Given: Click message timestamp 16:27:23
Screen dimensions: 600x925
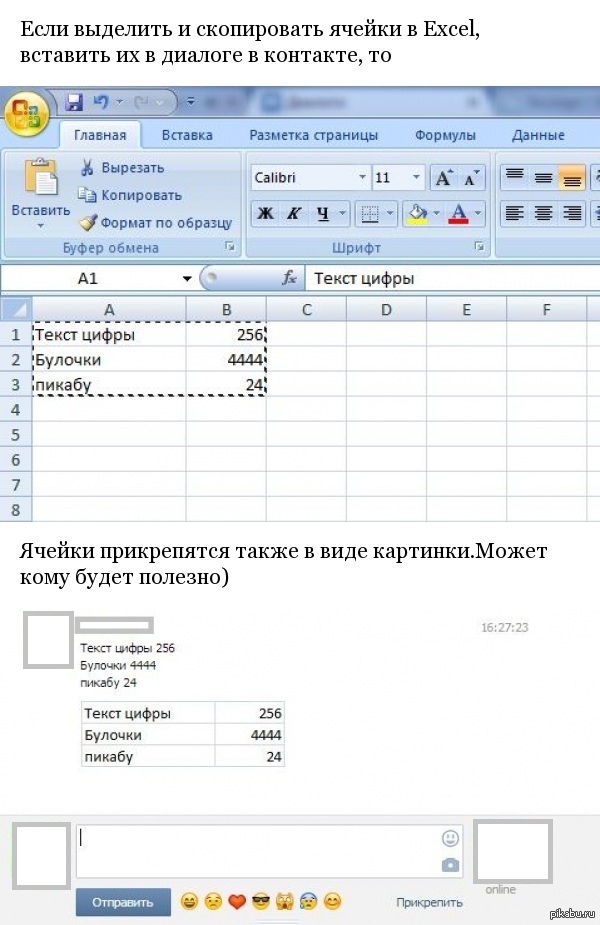Looking at the screenshot, I should click(x=504, y=628).
